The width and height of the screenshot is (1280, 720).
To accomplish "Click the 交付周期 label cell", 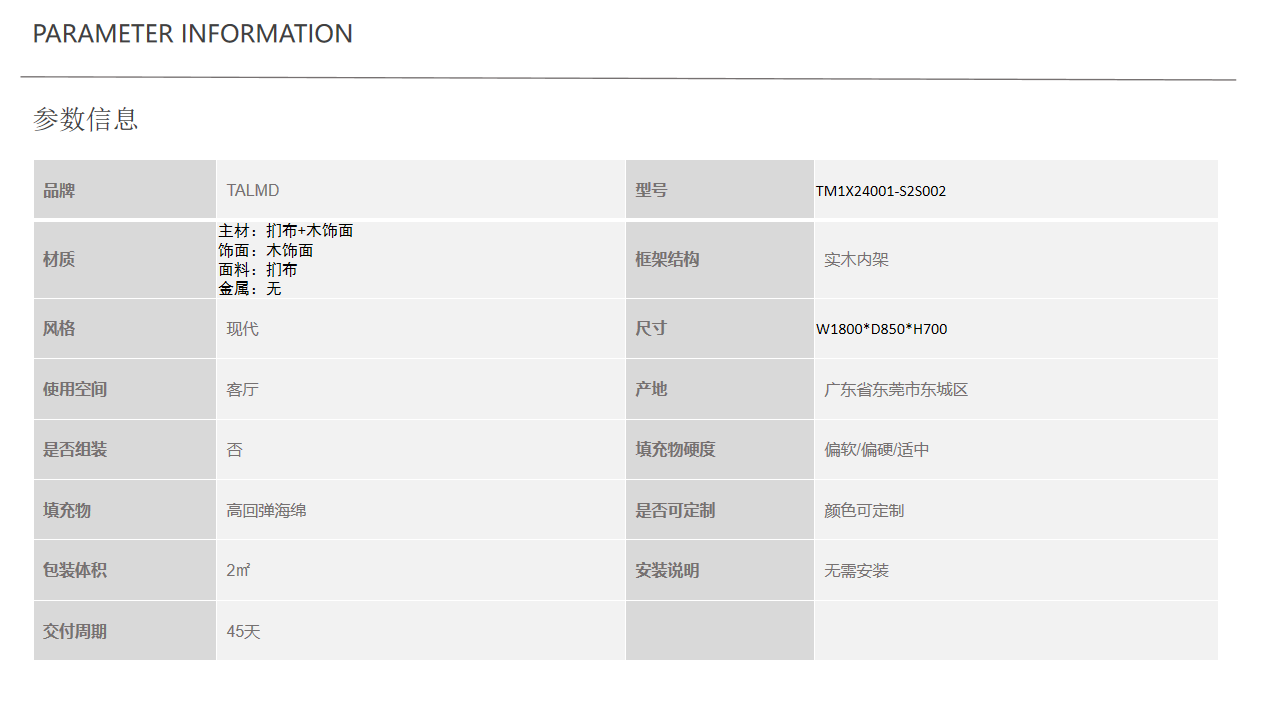I will (75, 632).
